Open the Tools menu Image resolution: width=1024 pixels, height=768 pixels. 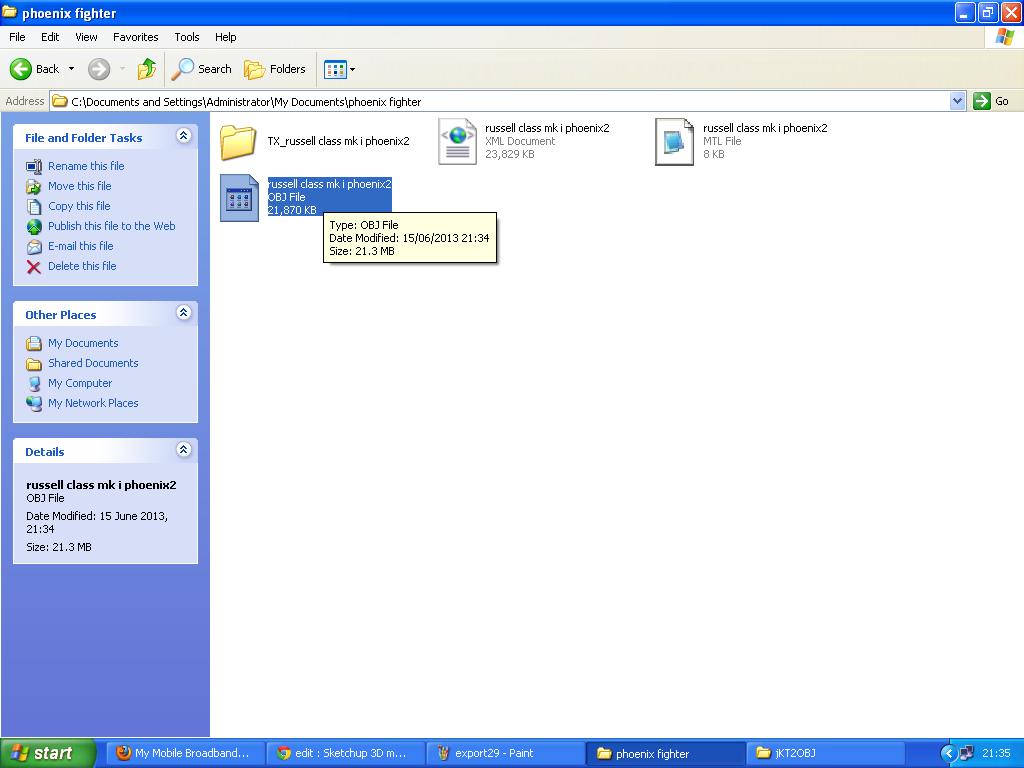pyautogui.click(x=187, y=37)
